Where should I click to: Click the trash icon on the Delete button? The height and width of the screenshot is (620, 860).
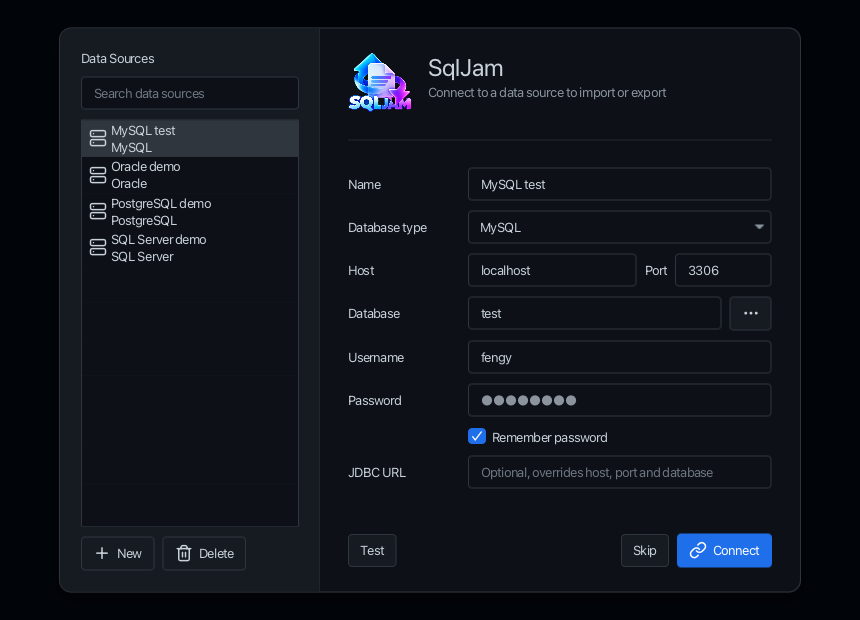coord(184,553)
